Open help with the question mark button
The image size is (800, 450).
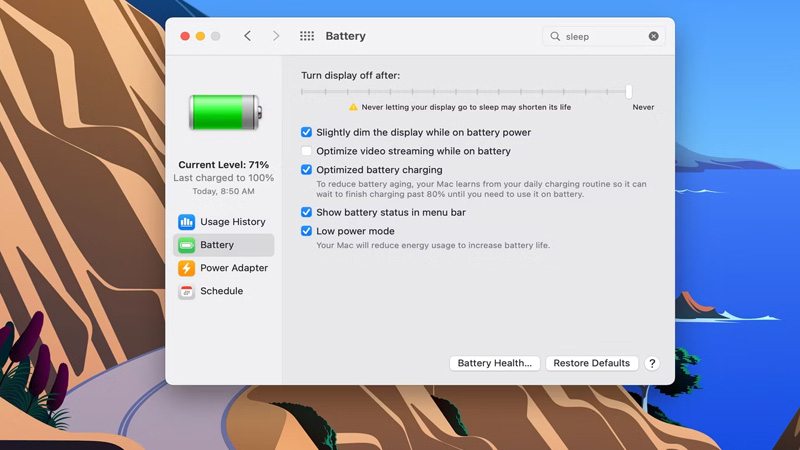[652, 363]
